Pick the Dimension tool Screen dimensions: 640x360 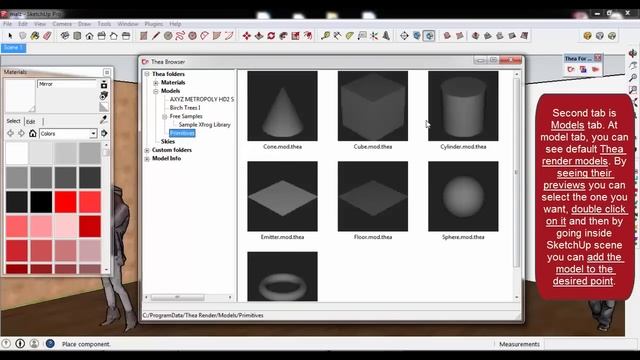338,36
